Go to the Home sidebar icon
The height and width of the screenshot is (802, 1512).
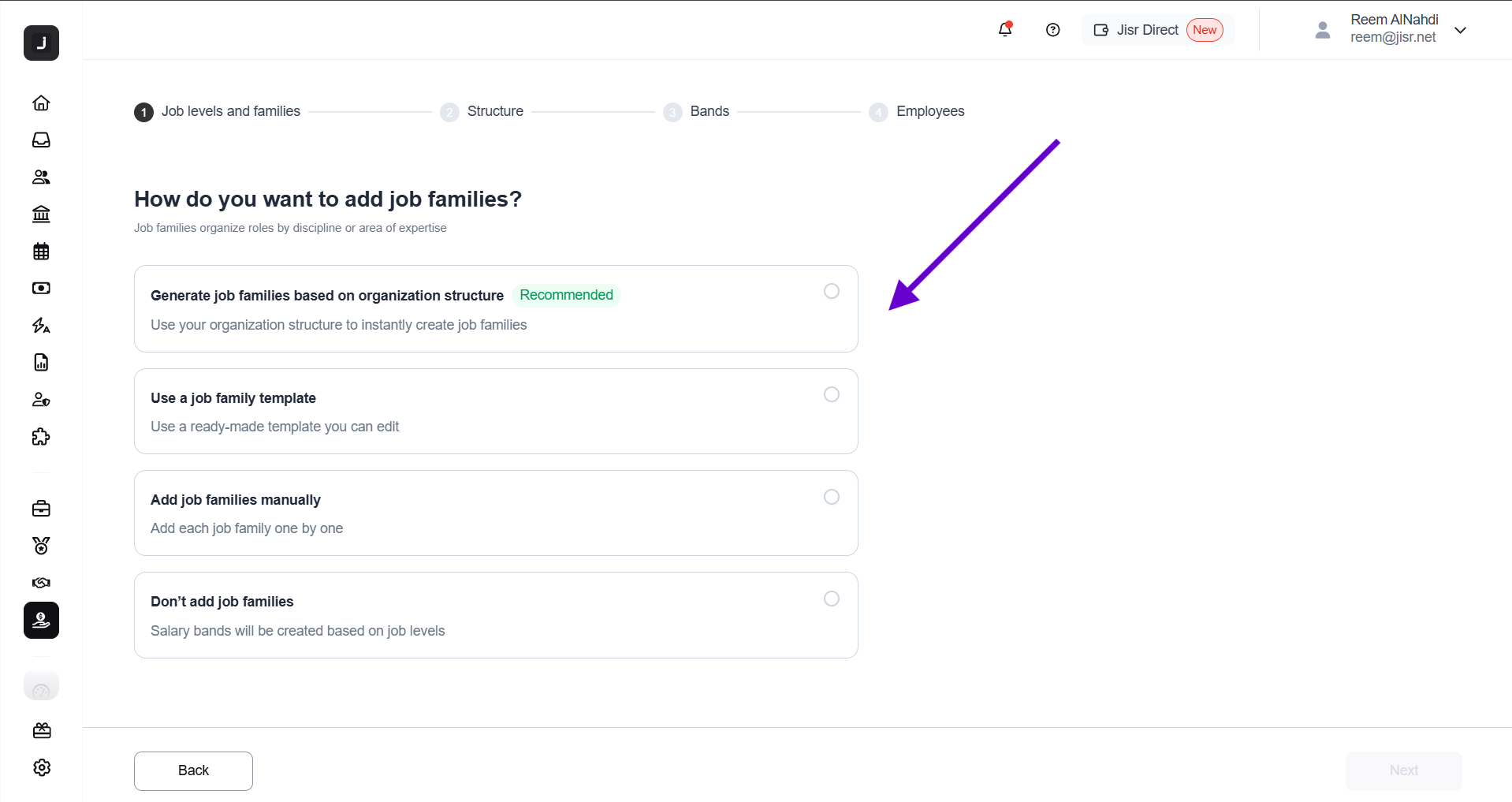click(x=41, y=103)
